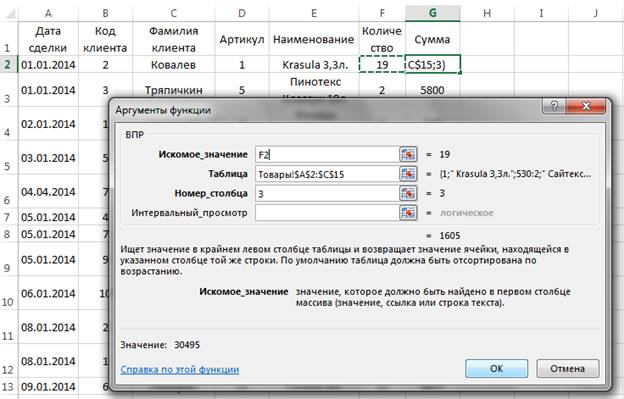Click in the empty Интервальный_просмотр field
624x399 pixels.
pyautogui.click(x=327, y=213)
